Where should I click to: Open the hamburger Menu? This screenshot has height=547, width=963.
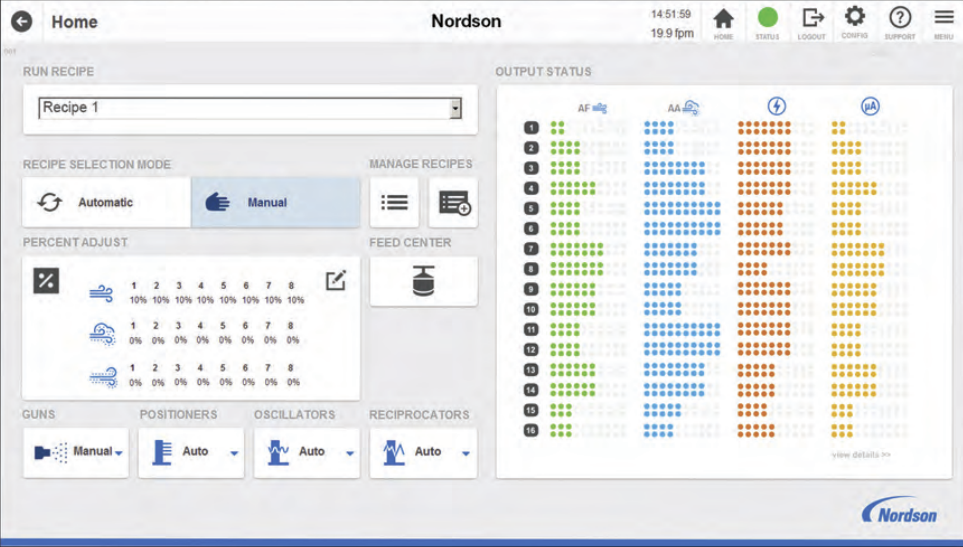(944, 17)
